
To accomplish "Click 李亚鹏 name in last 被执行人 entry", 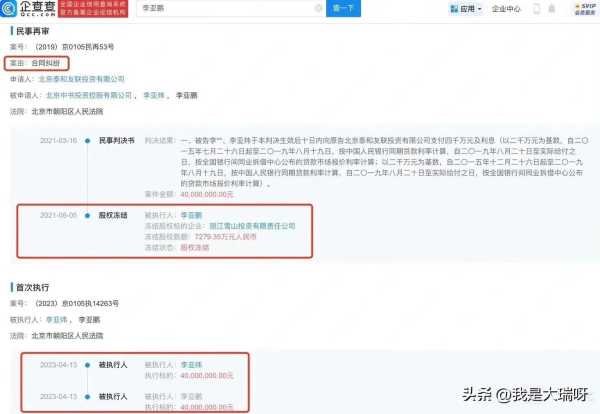I will pyautogui.click(x=191, y=396).
